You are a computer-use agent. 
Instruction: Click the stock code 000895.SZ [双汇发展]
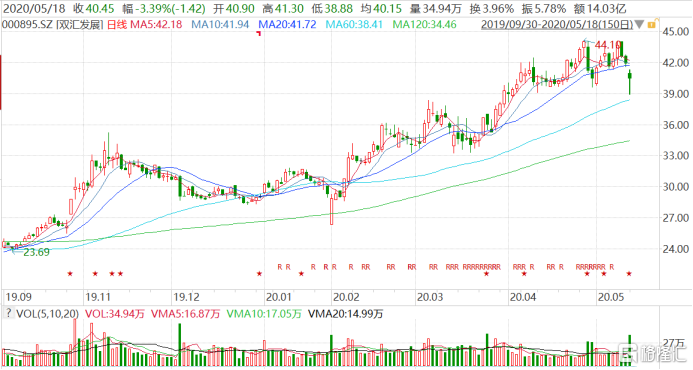coord(53,24)
